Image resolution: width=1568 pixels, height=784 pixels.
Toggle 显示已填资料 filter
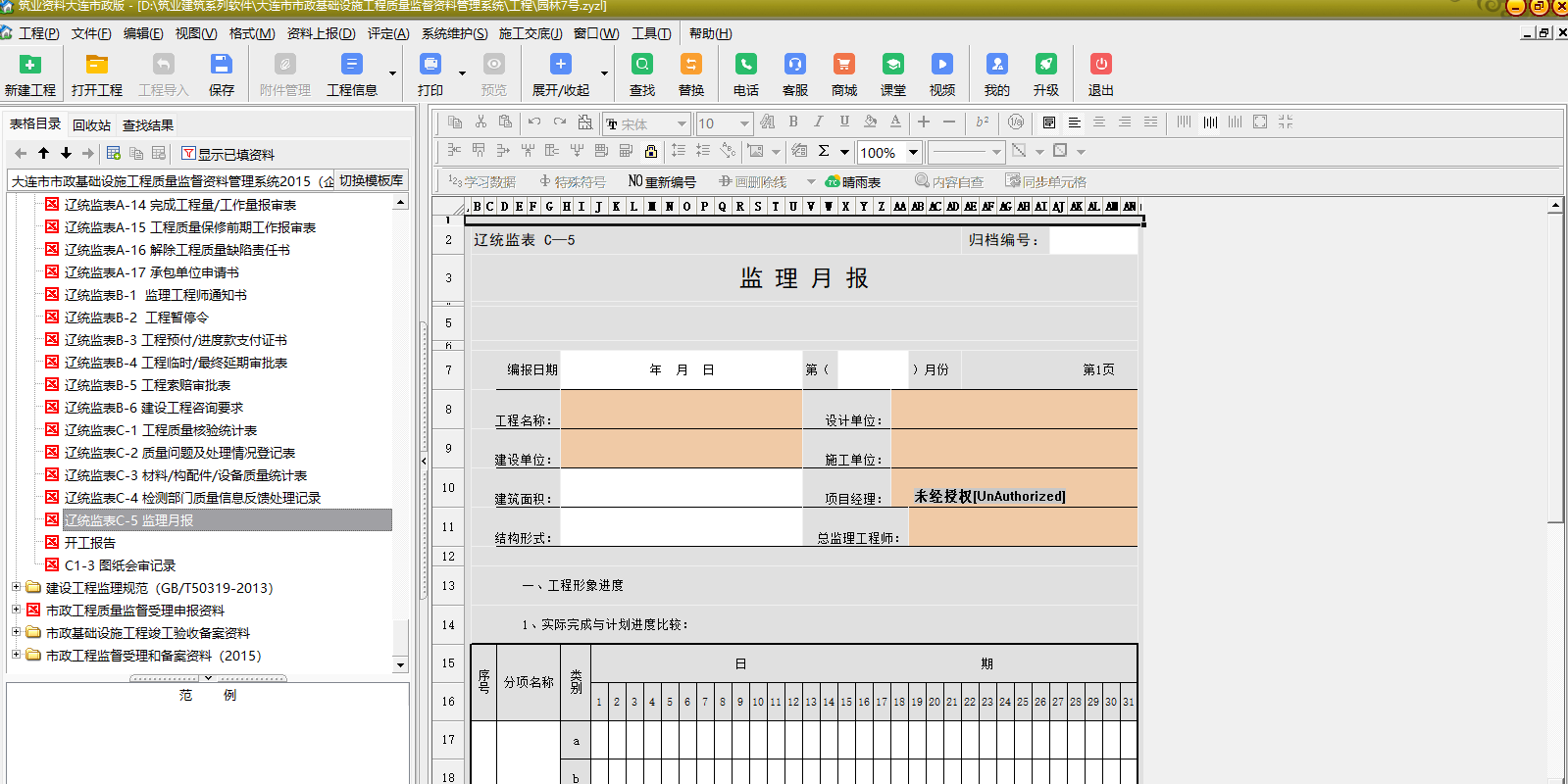pyautogui.click(x=228, y=154)
